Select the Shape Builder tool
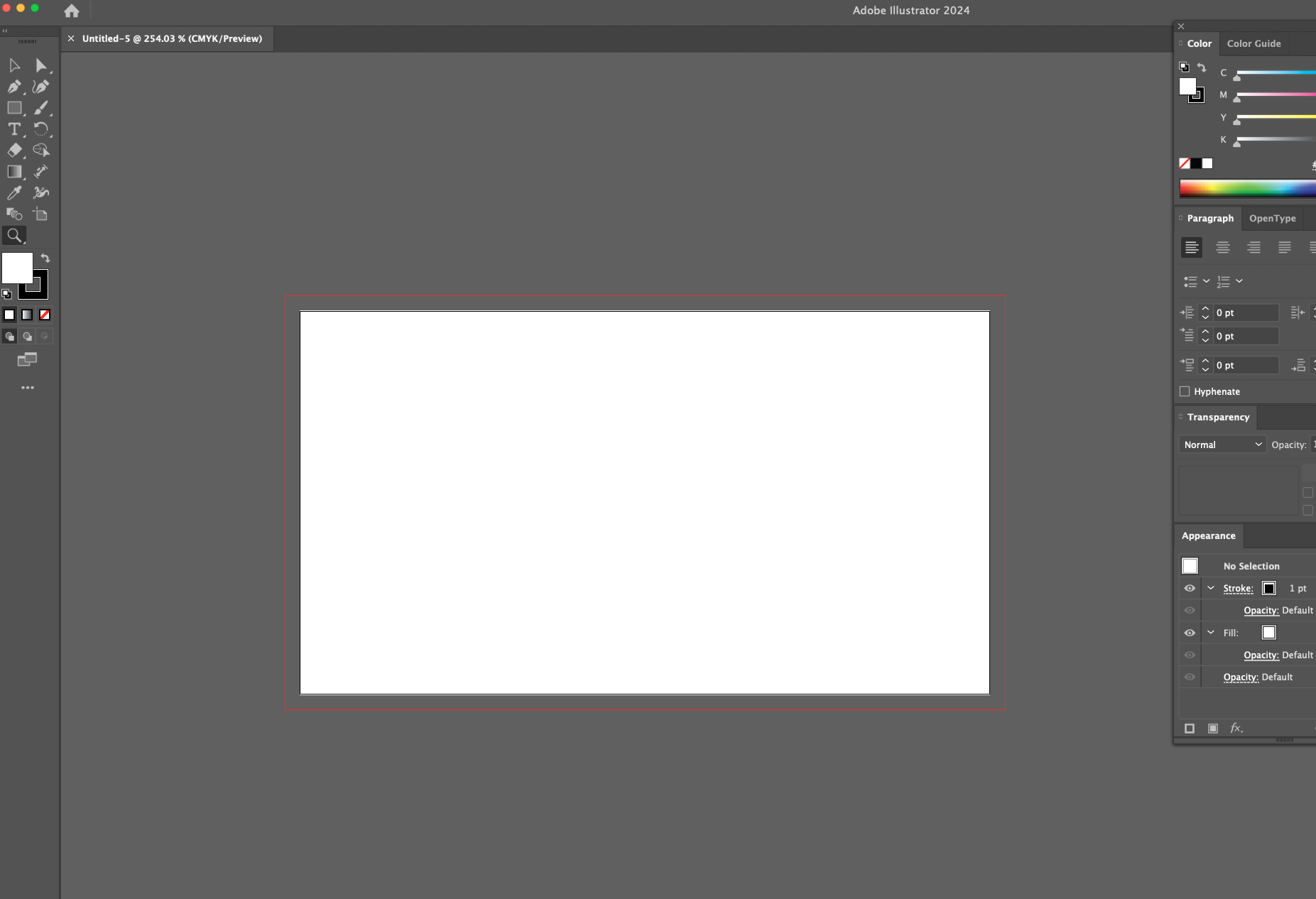 (41, 151)
